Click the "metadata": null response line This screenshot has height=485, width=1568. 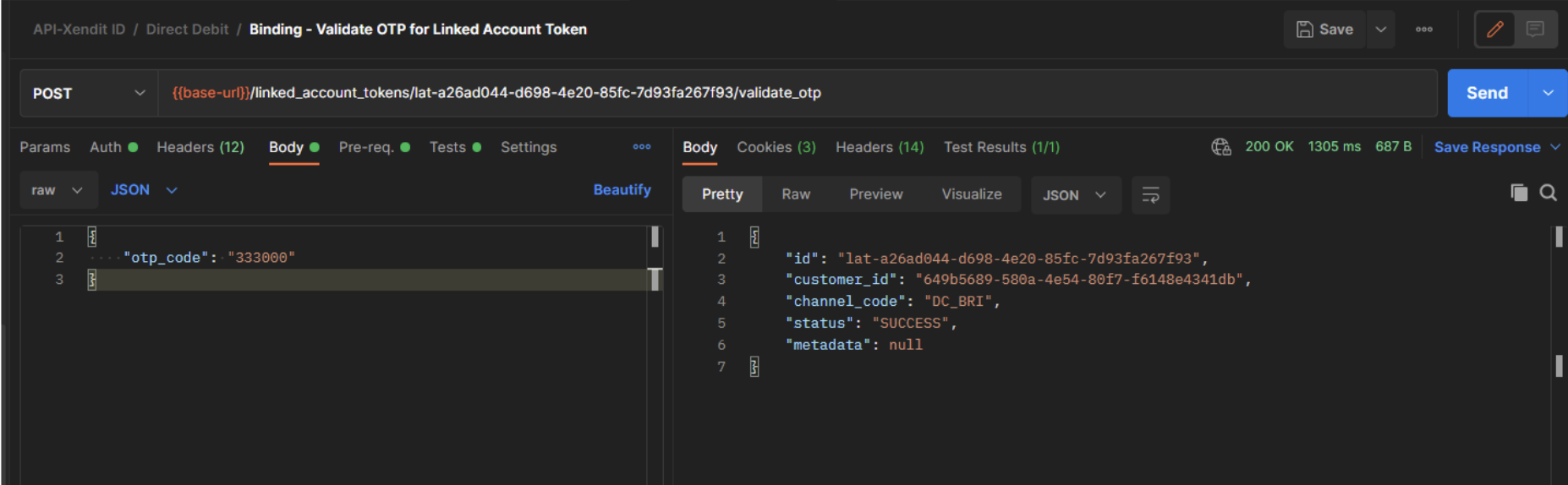854,346
